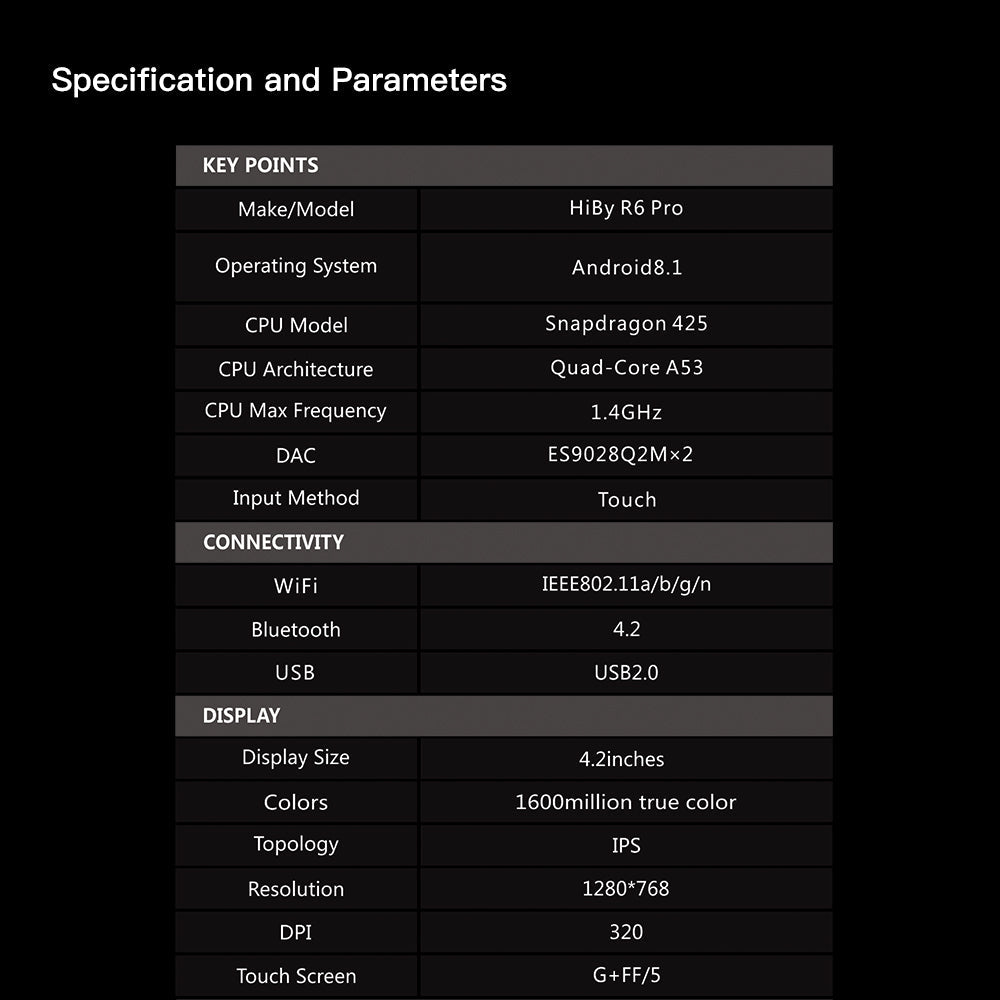Click the Specification and Parameters heading

click(279, 80)
